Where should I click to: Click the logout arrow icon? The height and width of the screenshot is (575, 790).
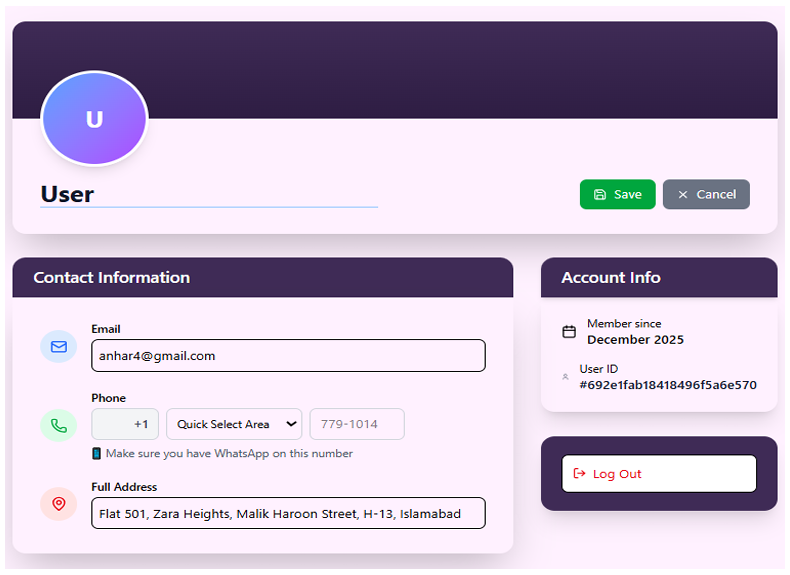(580, 474)
